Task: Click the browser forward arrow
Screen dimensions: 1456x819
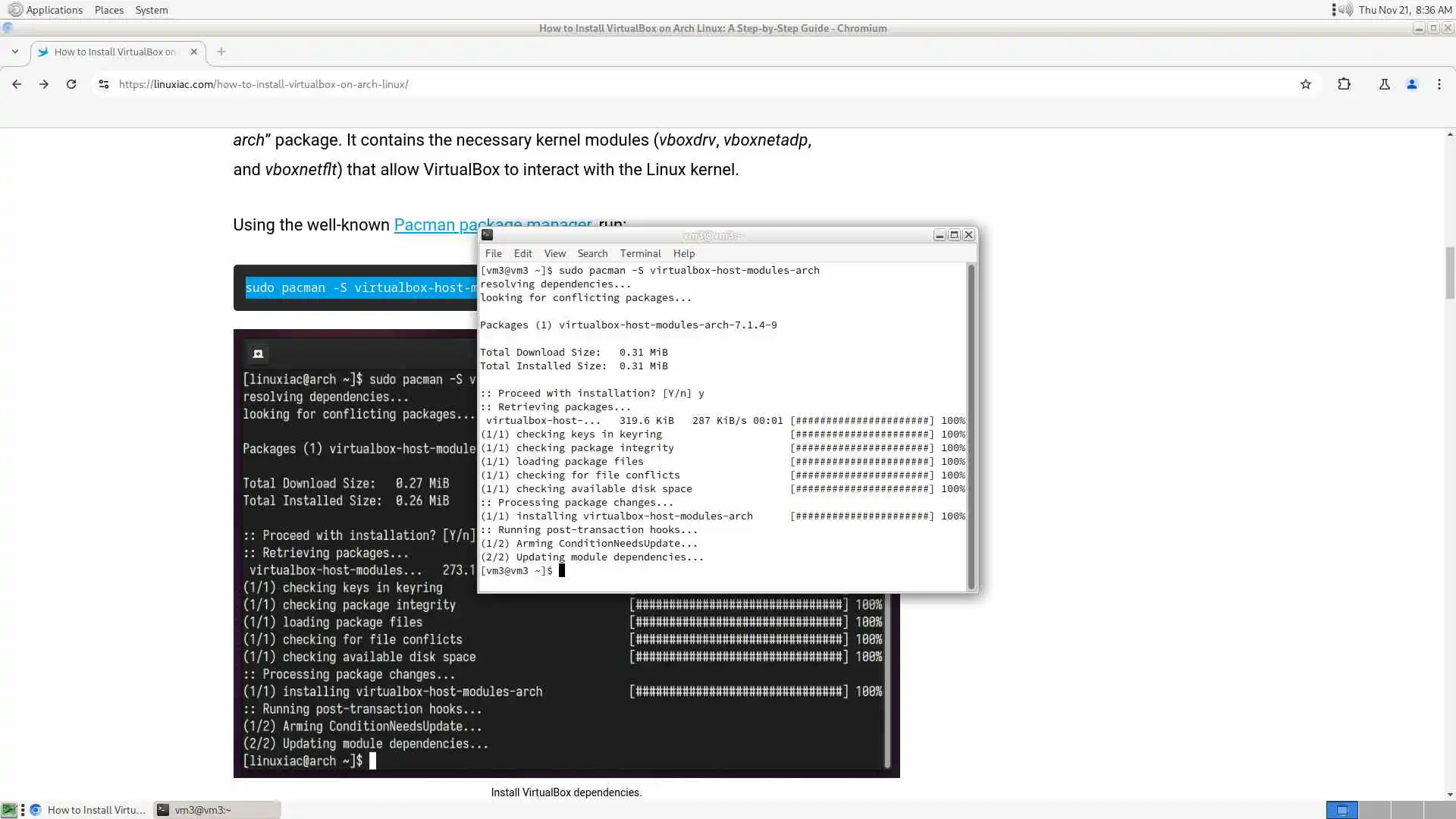Action: [44, 84]
